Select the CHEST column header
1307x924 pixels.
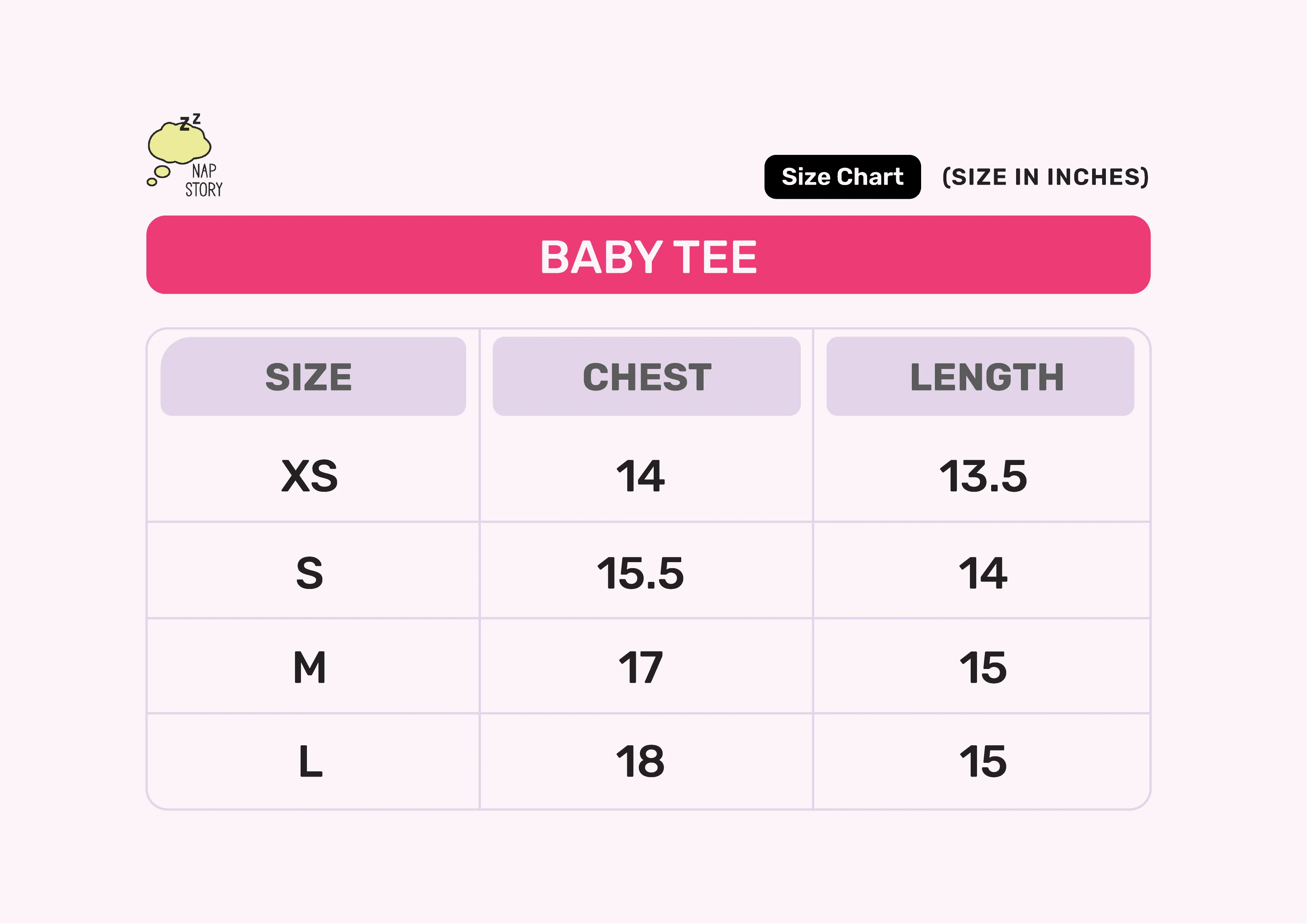click(x=647, y=377)
